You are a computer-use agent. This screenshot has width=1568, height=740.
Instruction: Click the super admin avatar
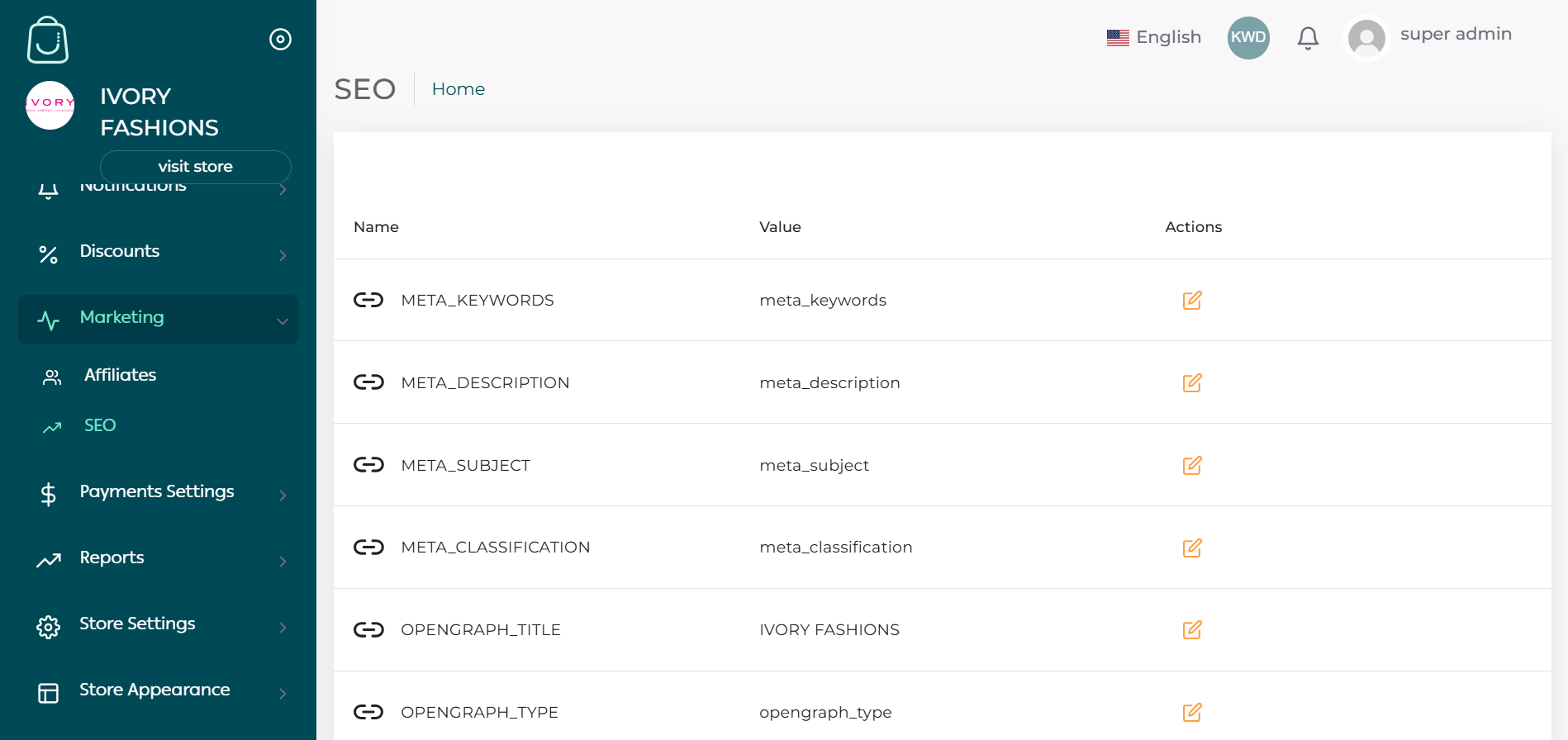pyautogui.click(x=1366, y=38)
